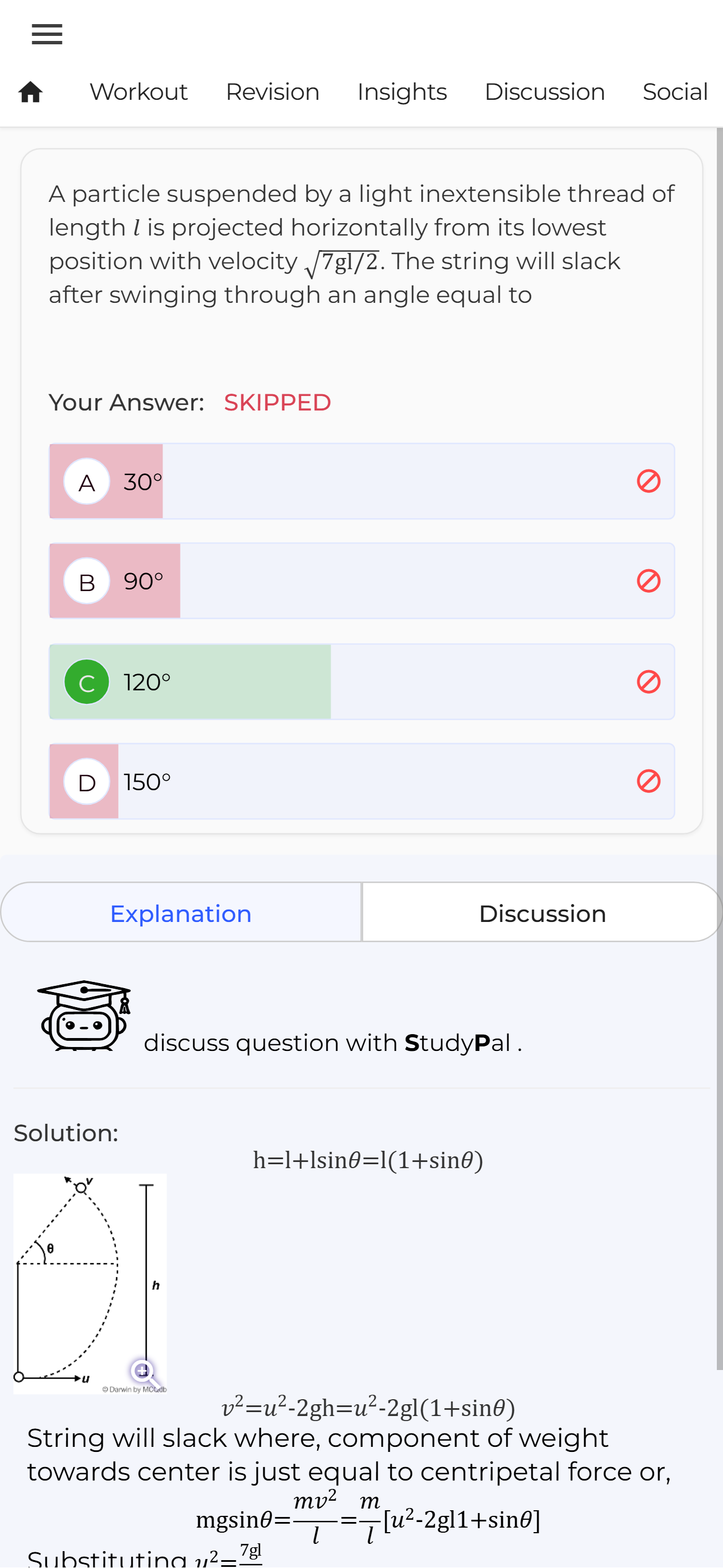Tap the StudyPal robot mascot icon
This screenshot has height=1568, width=723.
85,1014
